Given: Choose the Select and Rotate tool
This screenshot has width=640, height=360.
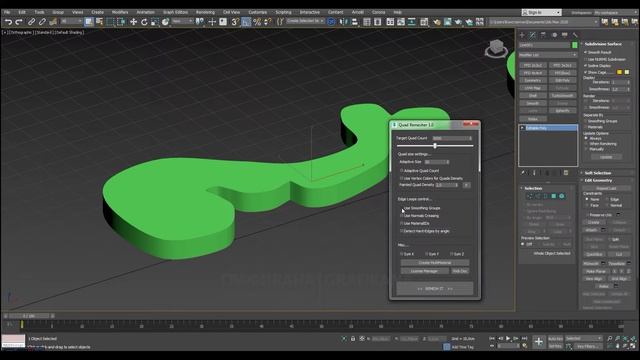Looking at the screenshot, I should point(144,22).
